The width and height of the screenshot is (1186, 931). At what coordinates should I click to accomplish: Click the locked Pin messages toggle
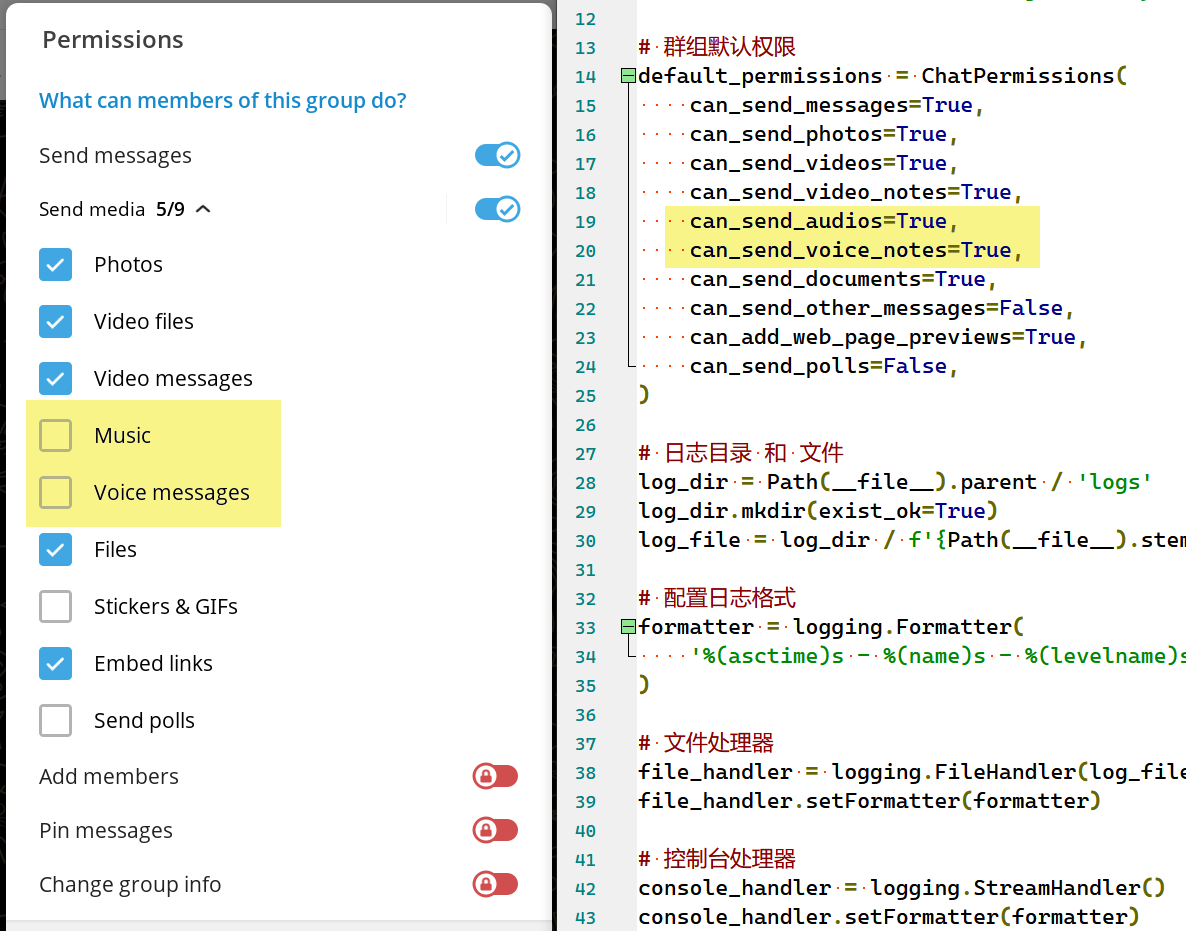pyautogui.click(x=495, y=831)
